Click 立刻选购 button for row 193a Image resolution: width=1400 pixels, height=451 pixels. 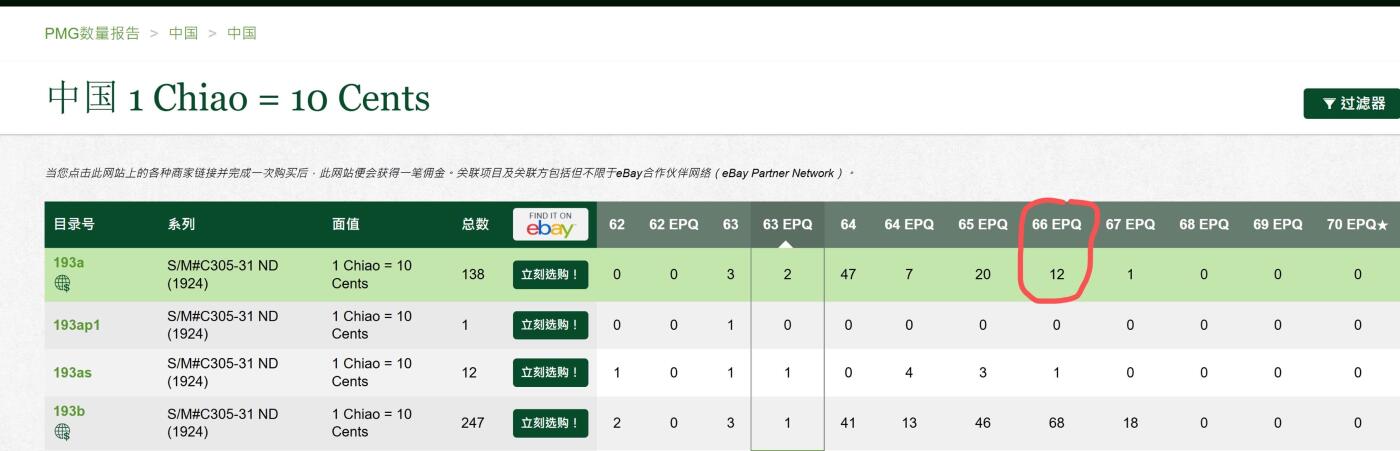point(550,274)
